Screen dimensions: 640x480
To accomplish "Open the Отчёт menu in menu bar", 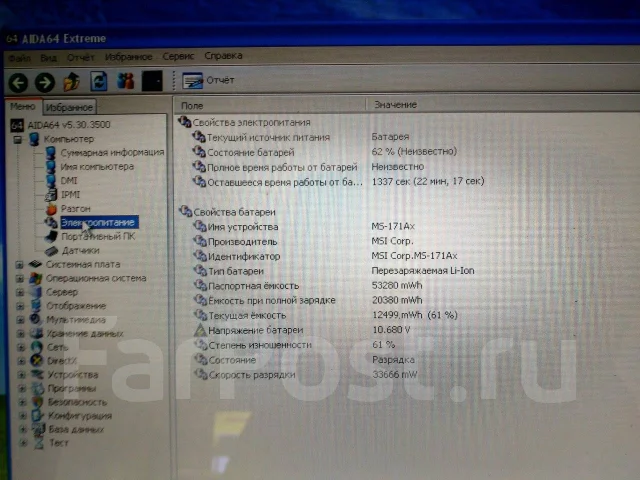I will pyautogui.click(x=80, y=58).
